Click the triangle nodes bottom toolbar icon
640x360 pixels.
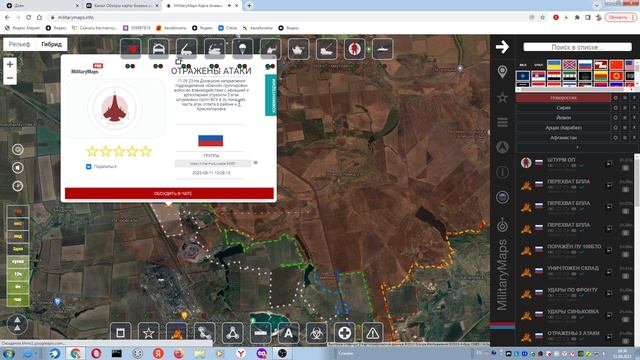pyautogui.click(x=232, y=333)
